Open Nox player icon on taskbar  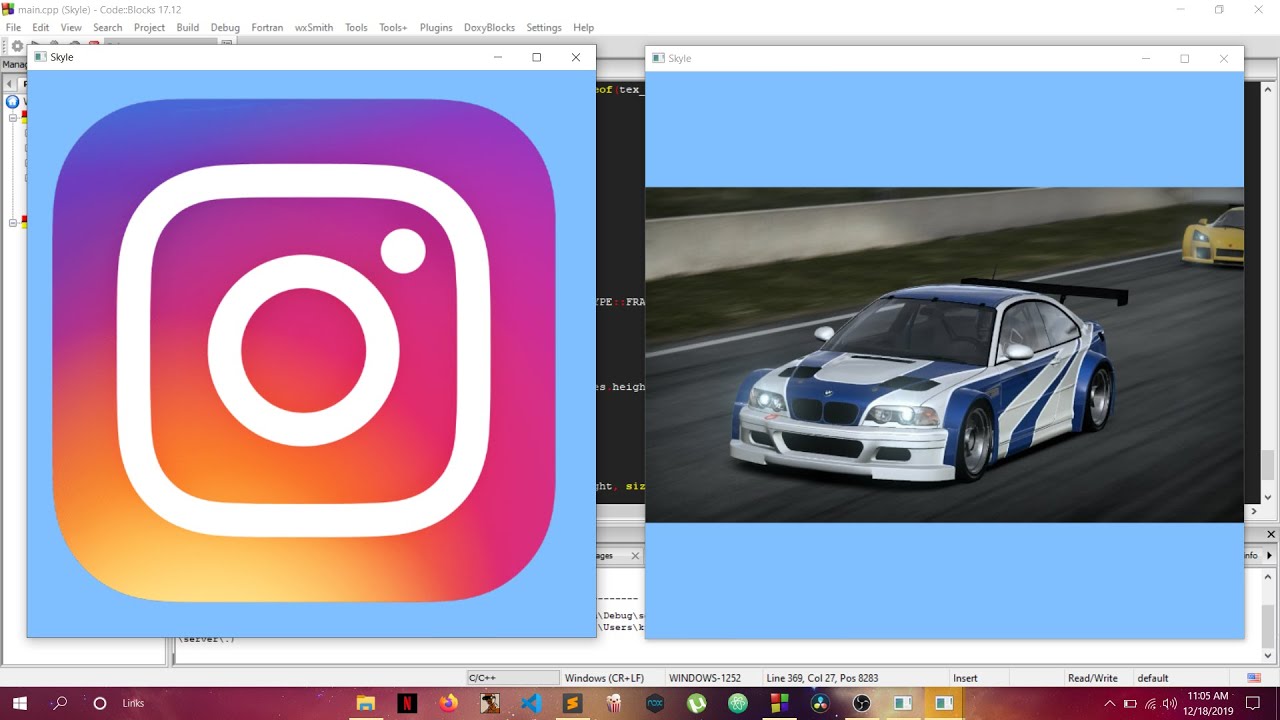[655, 703]
